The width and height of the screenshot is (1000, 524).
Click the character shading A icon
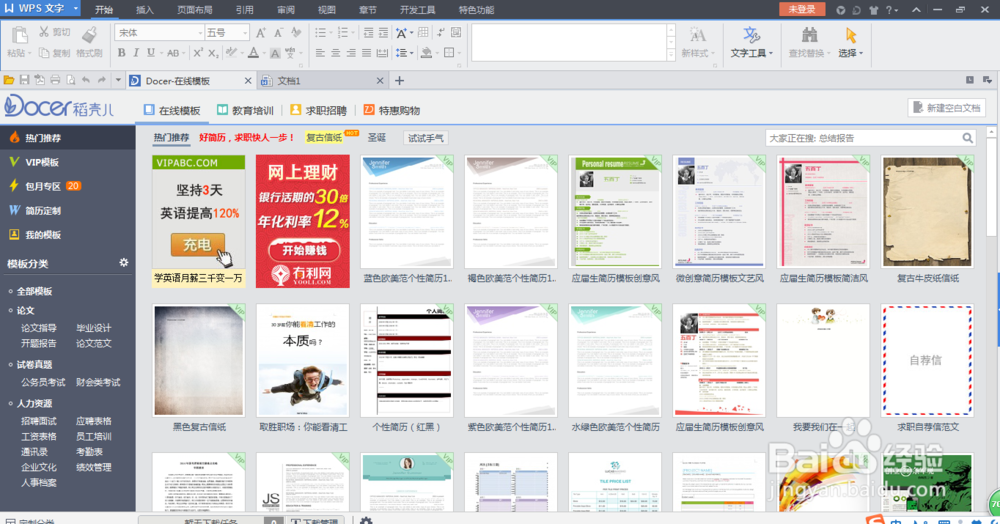275,54
